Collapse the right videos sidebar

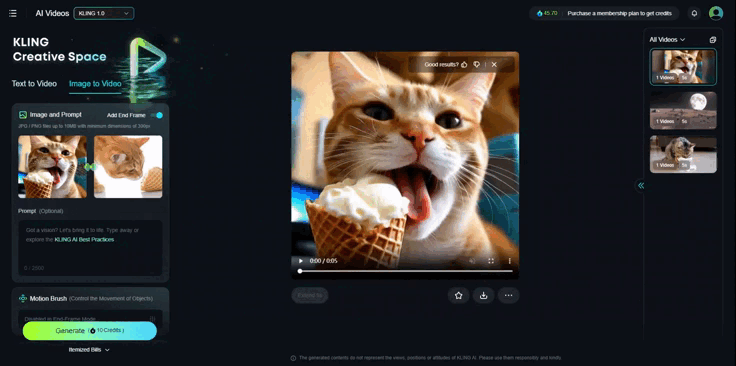[641, 185]
